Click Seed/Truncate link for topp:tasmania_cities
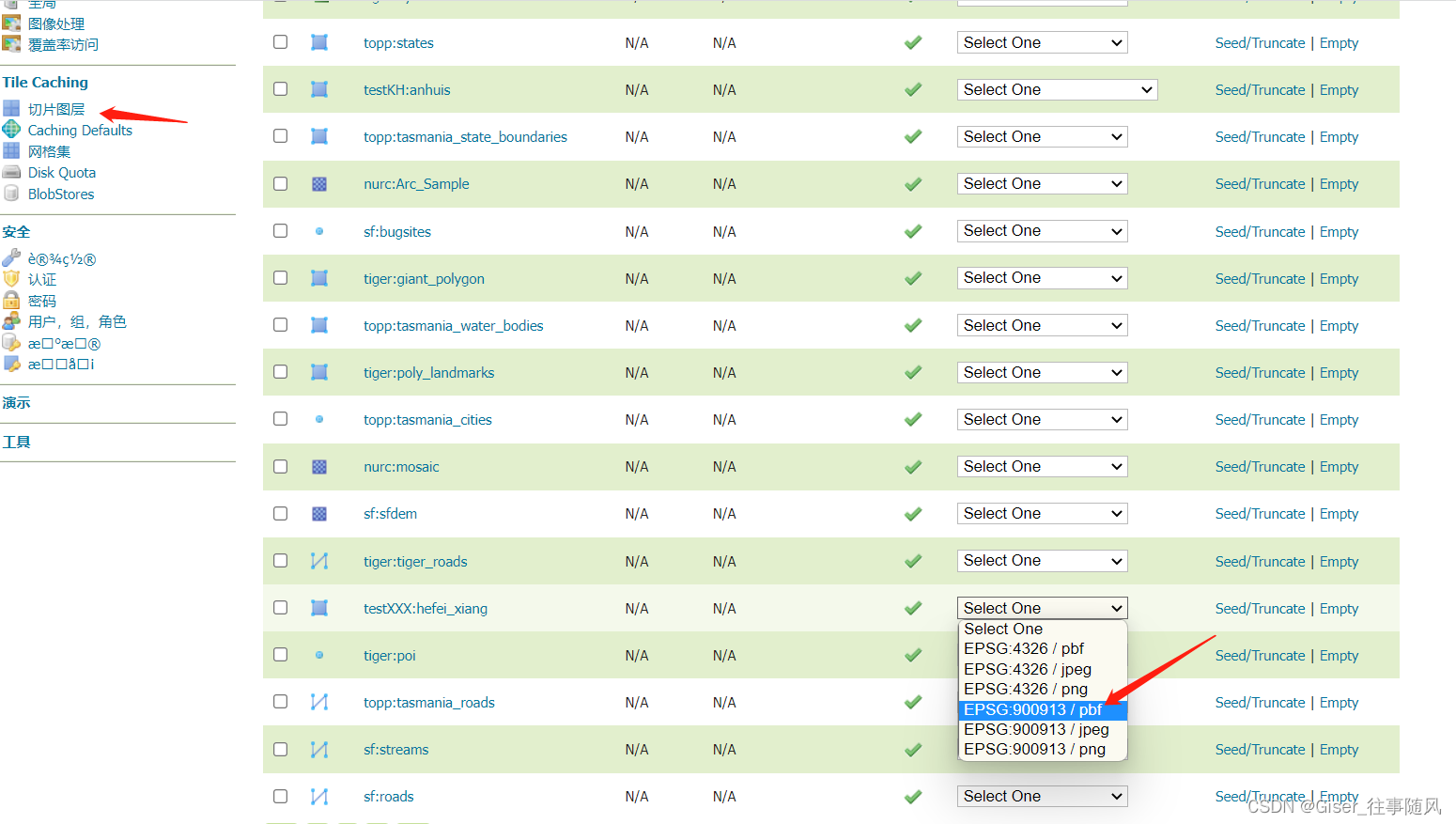1456x824 pixels. pyautogui.click(x=1260, y=420)
